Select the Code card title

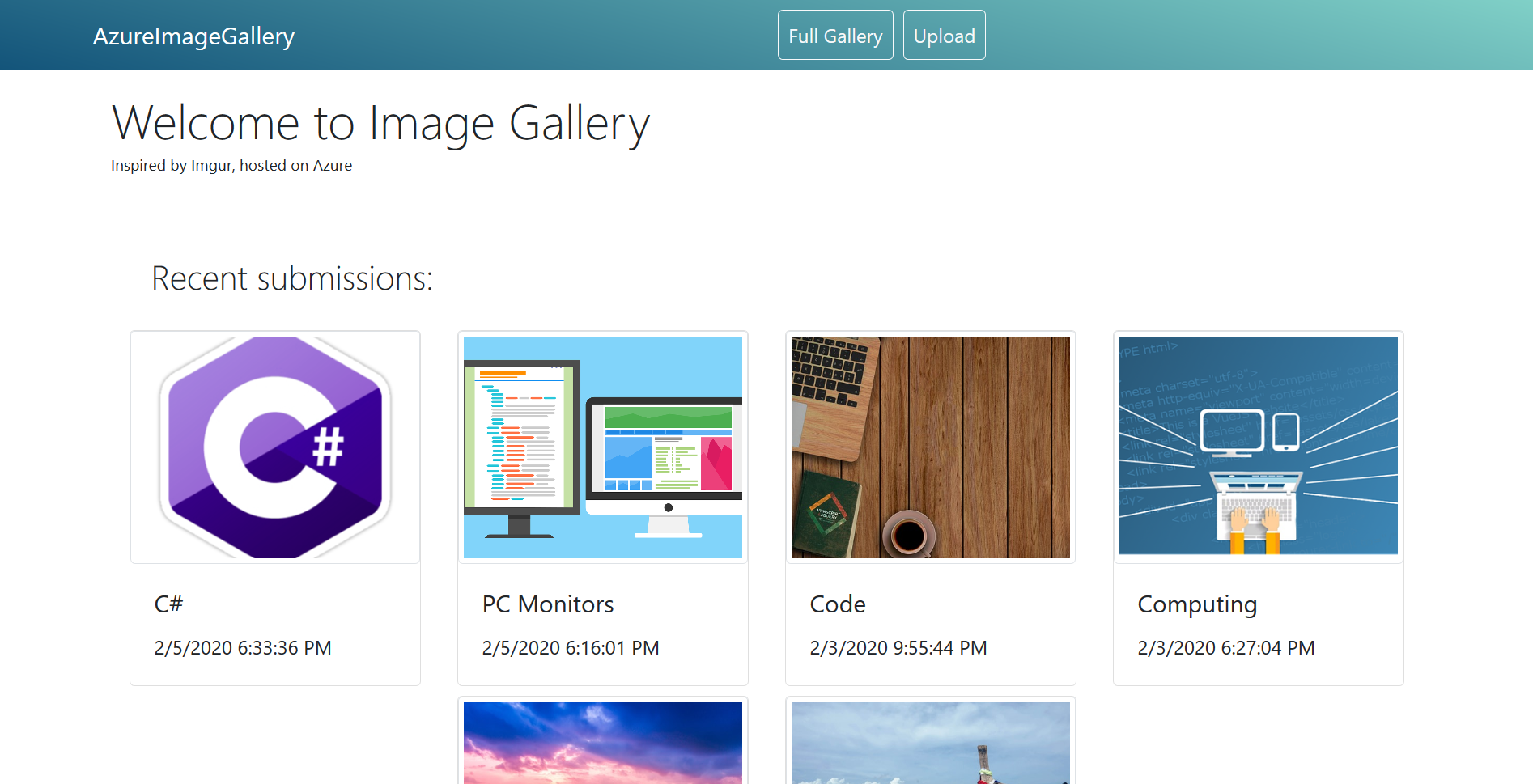click(838, 604)
